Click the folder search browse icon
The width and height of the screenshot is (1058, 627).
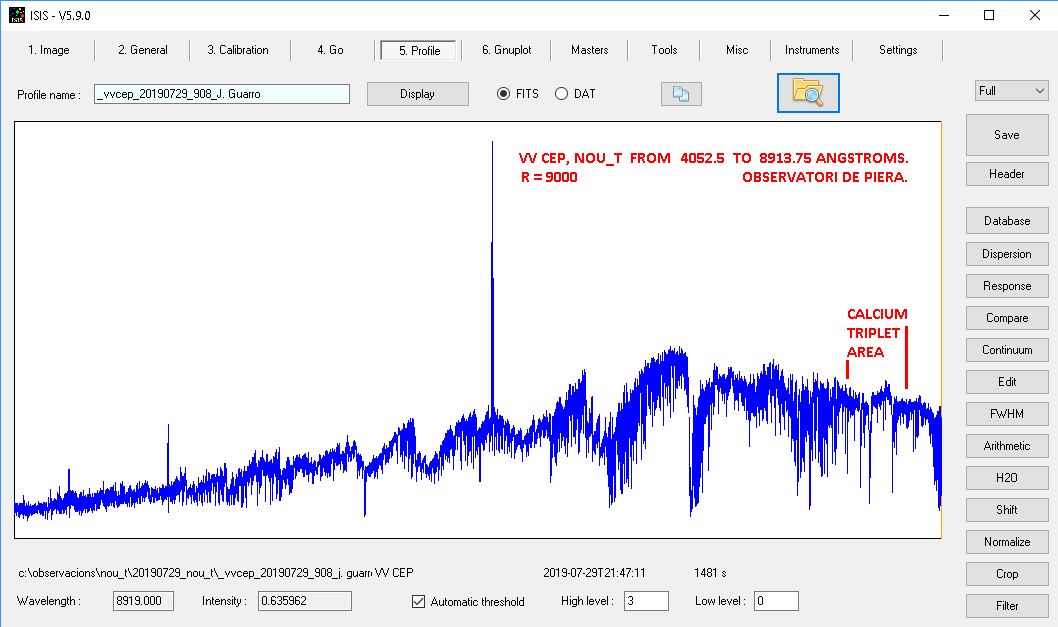click(x=807, y=93)
